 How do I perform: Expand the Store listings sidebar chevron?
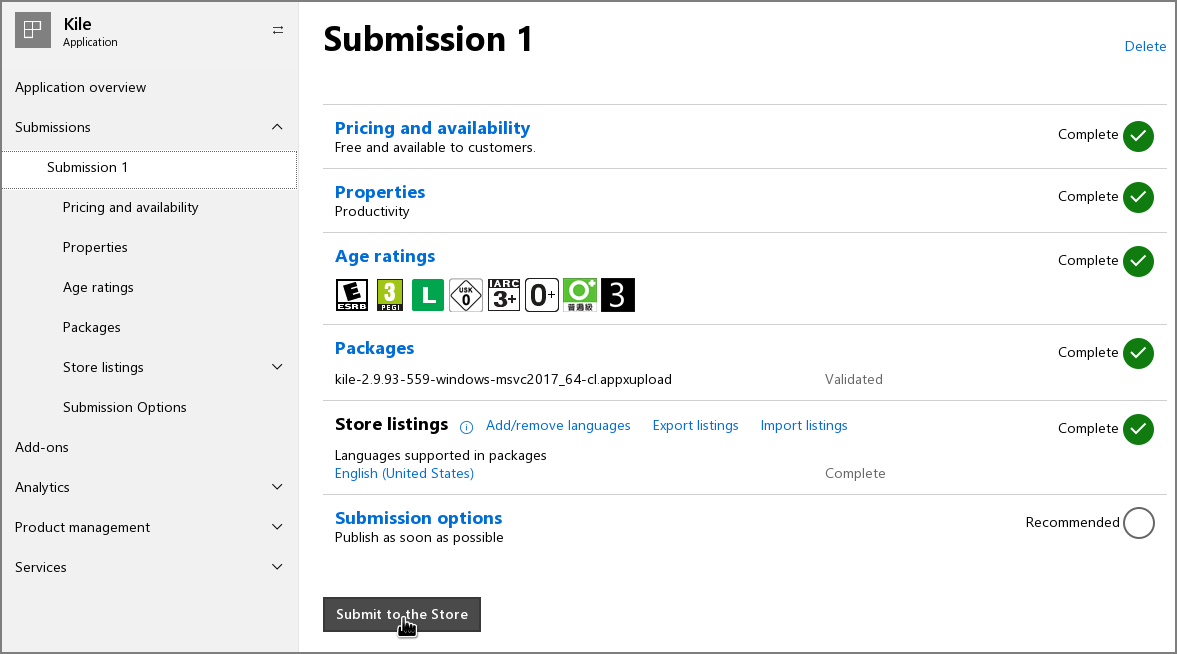coord(277,367)
